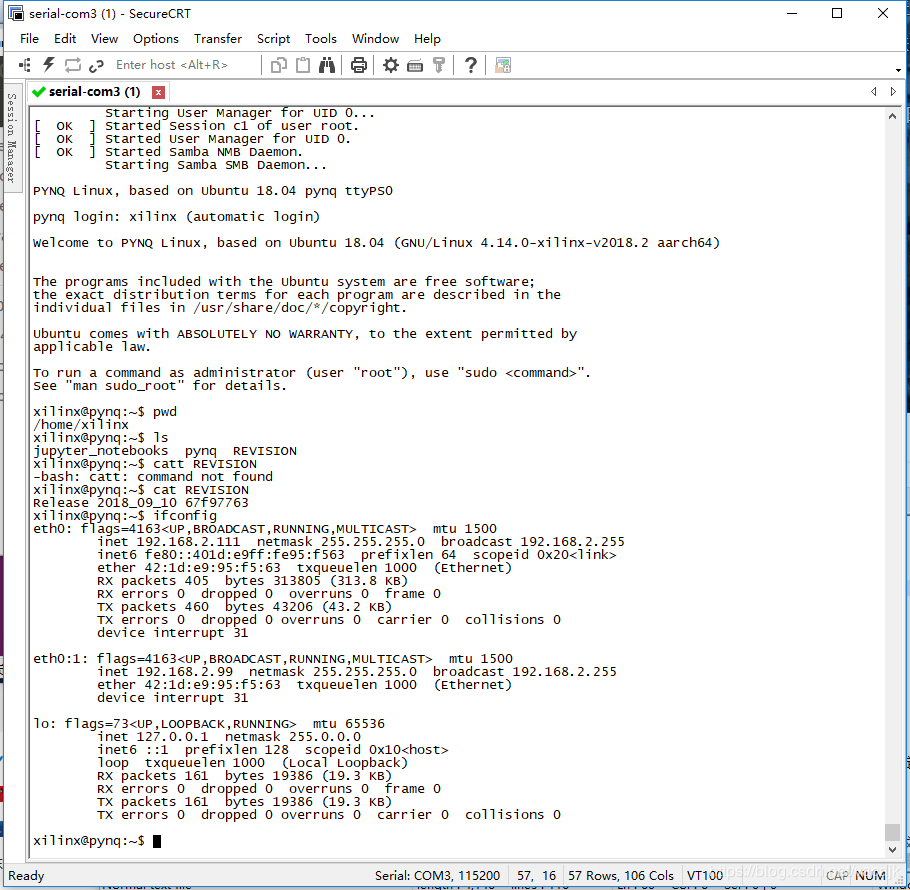Open Session Options gear icon
The image size is (910, 890).
[x=391, y=65]
